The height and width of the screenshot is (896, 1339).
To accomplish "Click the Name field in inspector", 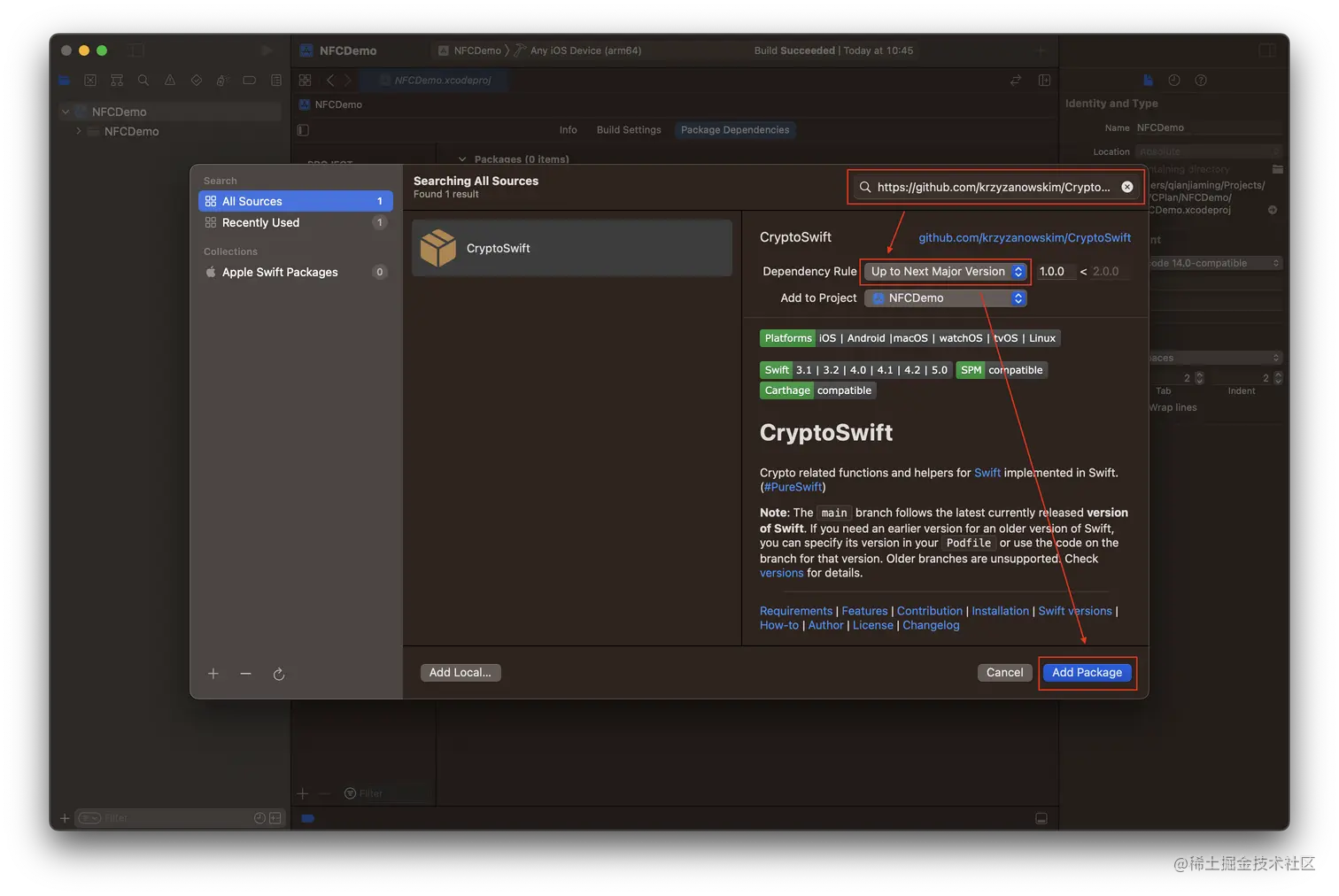I will point(1209,127).
